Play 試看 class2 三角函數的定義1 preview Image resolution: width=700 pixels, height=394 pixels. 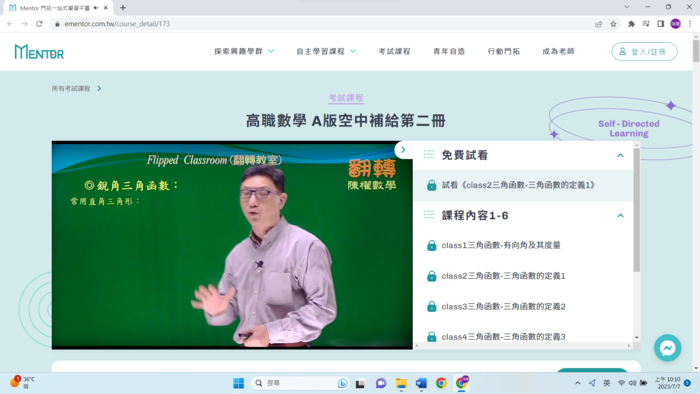click(x=522, y=185)
